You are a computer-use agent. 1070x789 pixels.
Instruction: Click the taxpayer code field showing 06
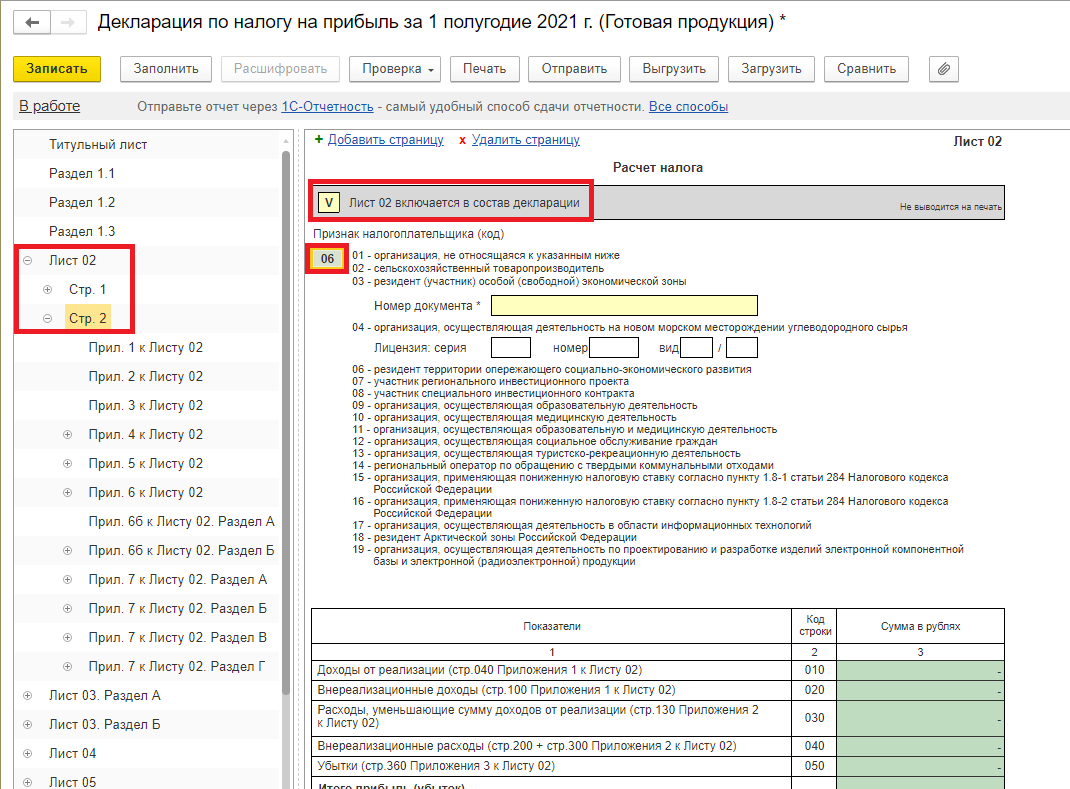coord(328,260)
